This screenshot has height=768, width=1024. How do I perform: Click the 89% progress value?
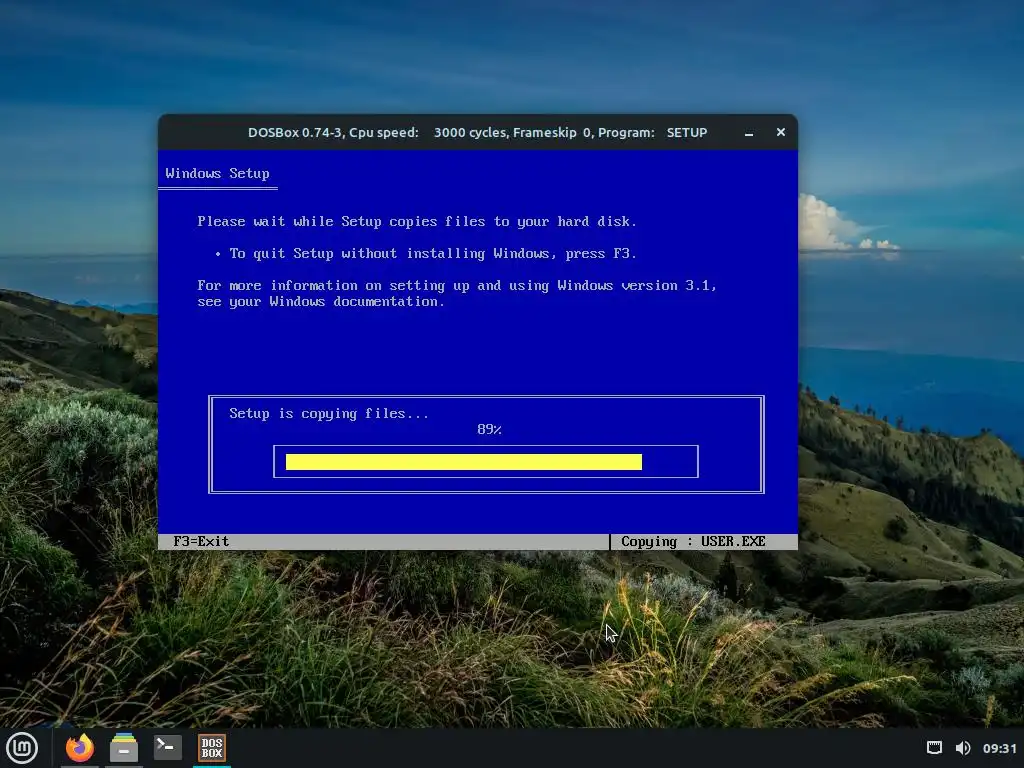click(x=489, y=429)
